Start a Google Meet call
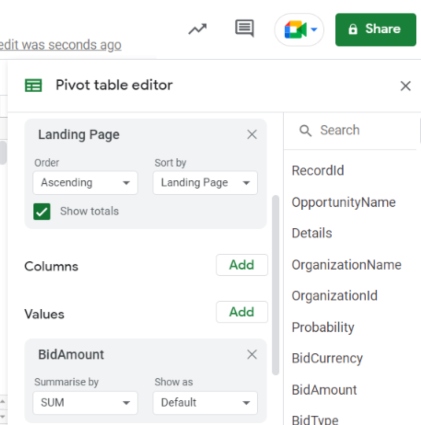The image size is (421, 425). [299, 30]
